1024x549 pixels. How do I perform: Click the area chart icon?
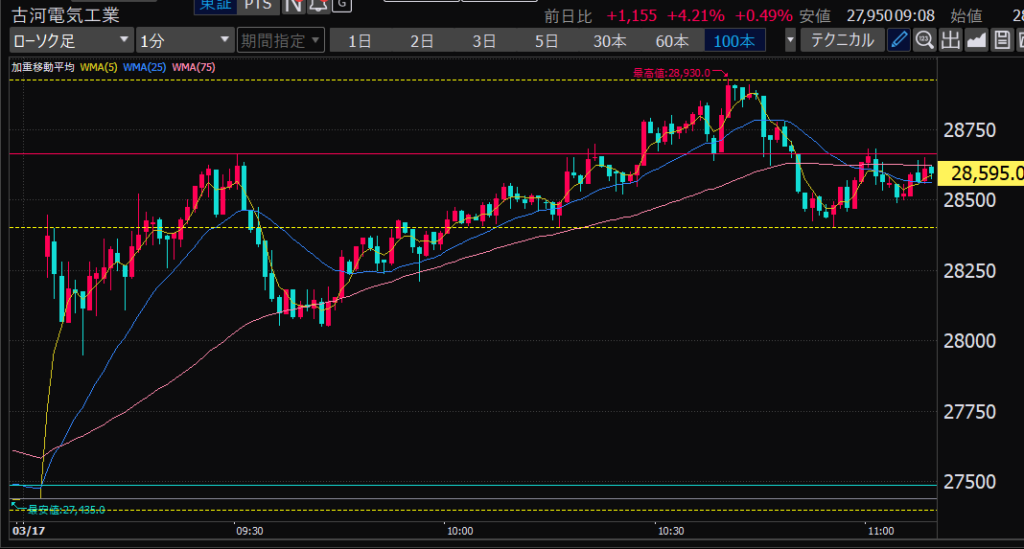pyautogui.click(x=975, y=40)
